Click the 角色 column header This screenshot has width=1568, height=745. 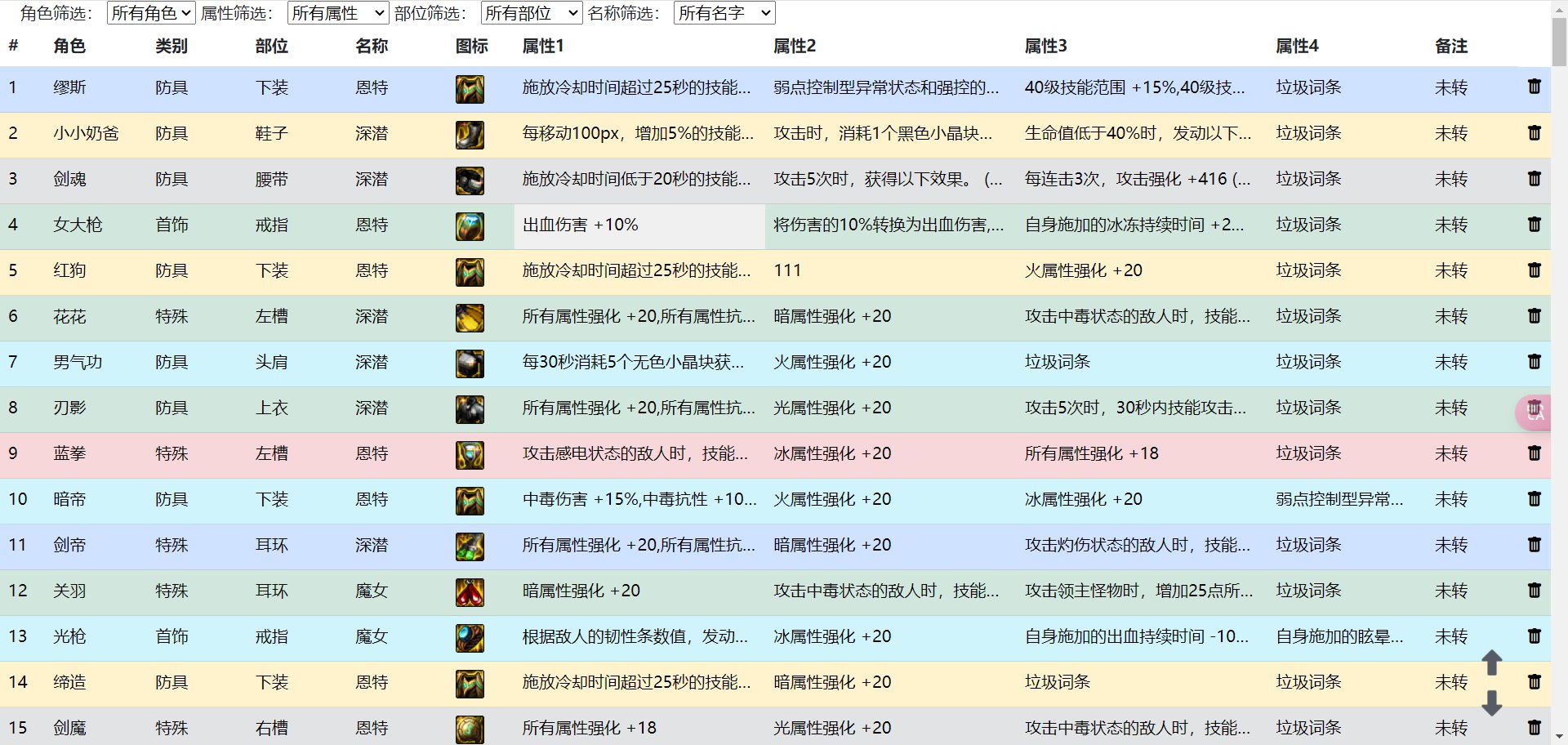pyautogui.click(x=69, y=46)
